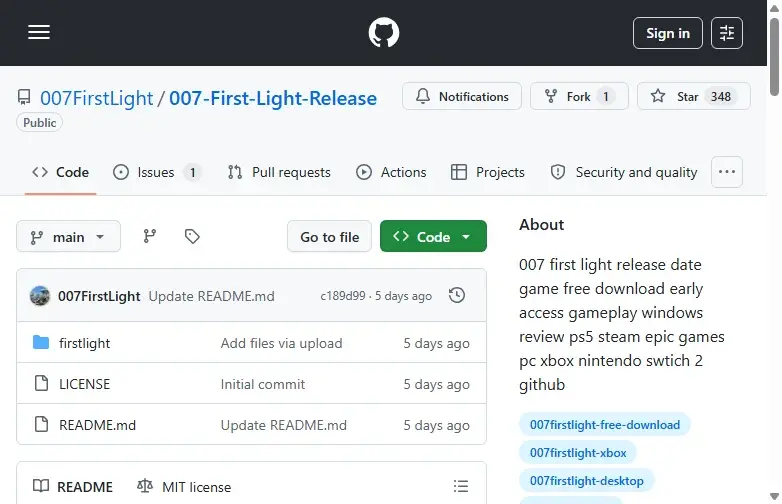View branches via the branch icon
The image size is (782, 504).
click(150, 236)
